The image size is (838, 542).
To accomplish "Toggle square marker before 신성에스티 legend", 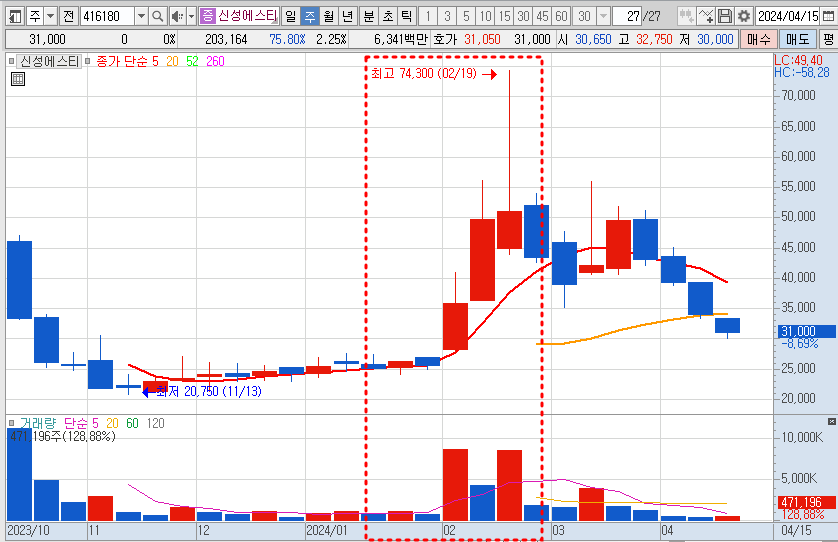I will point(11,61).
